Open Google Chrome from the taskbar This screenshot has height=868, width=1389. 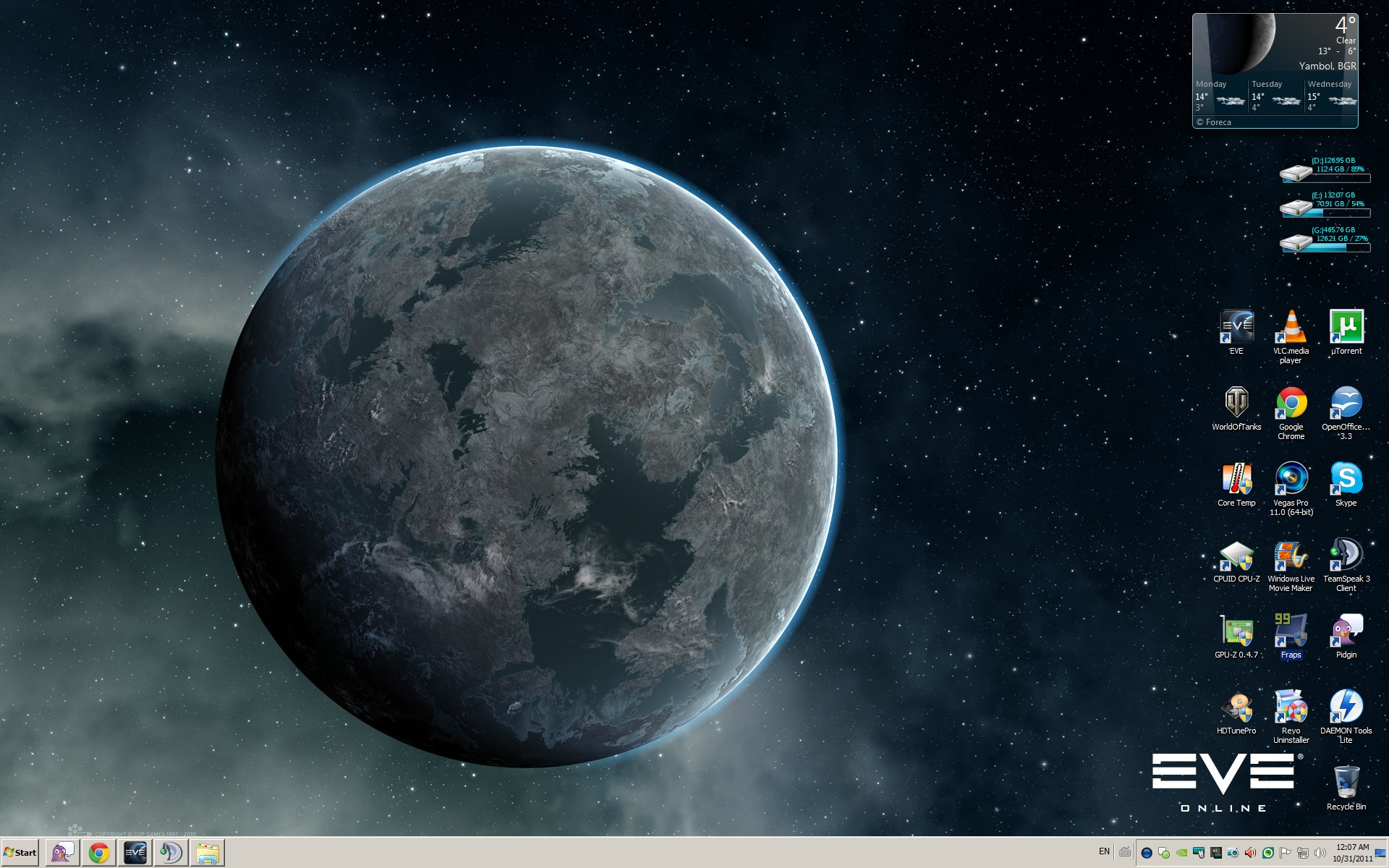99,854
